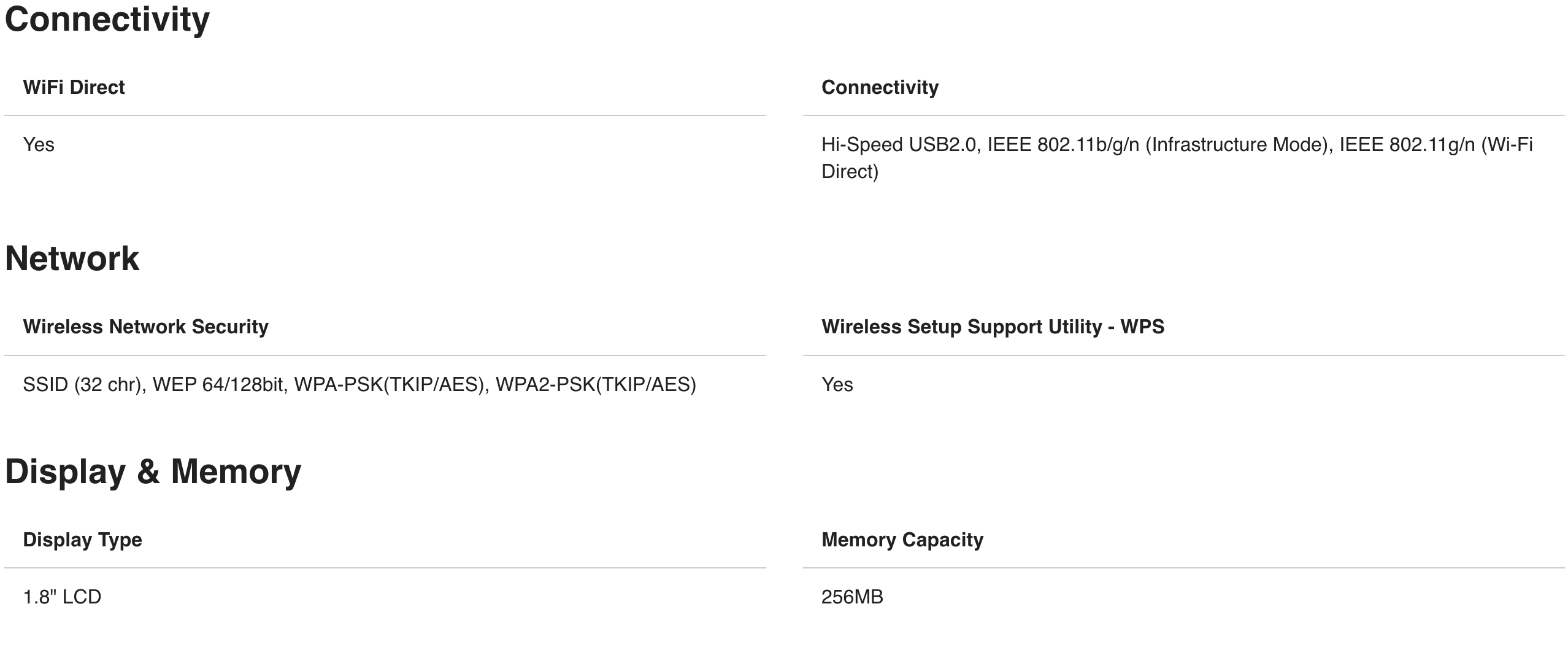Click the Yes value under WiFi Direct
1568x663 pixels.
[x=39, y=145]
